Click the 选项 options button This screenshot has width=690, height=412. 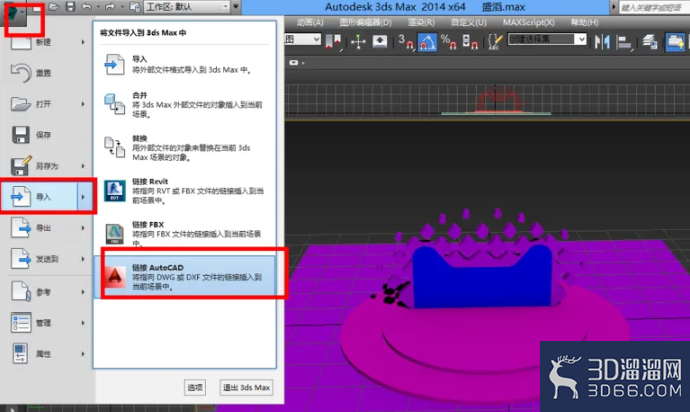pyautogui.click(x=195, y=387)
